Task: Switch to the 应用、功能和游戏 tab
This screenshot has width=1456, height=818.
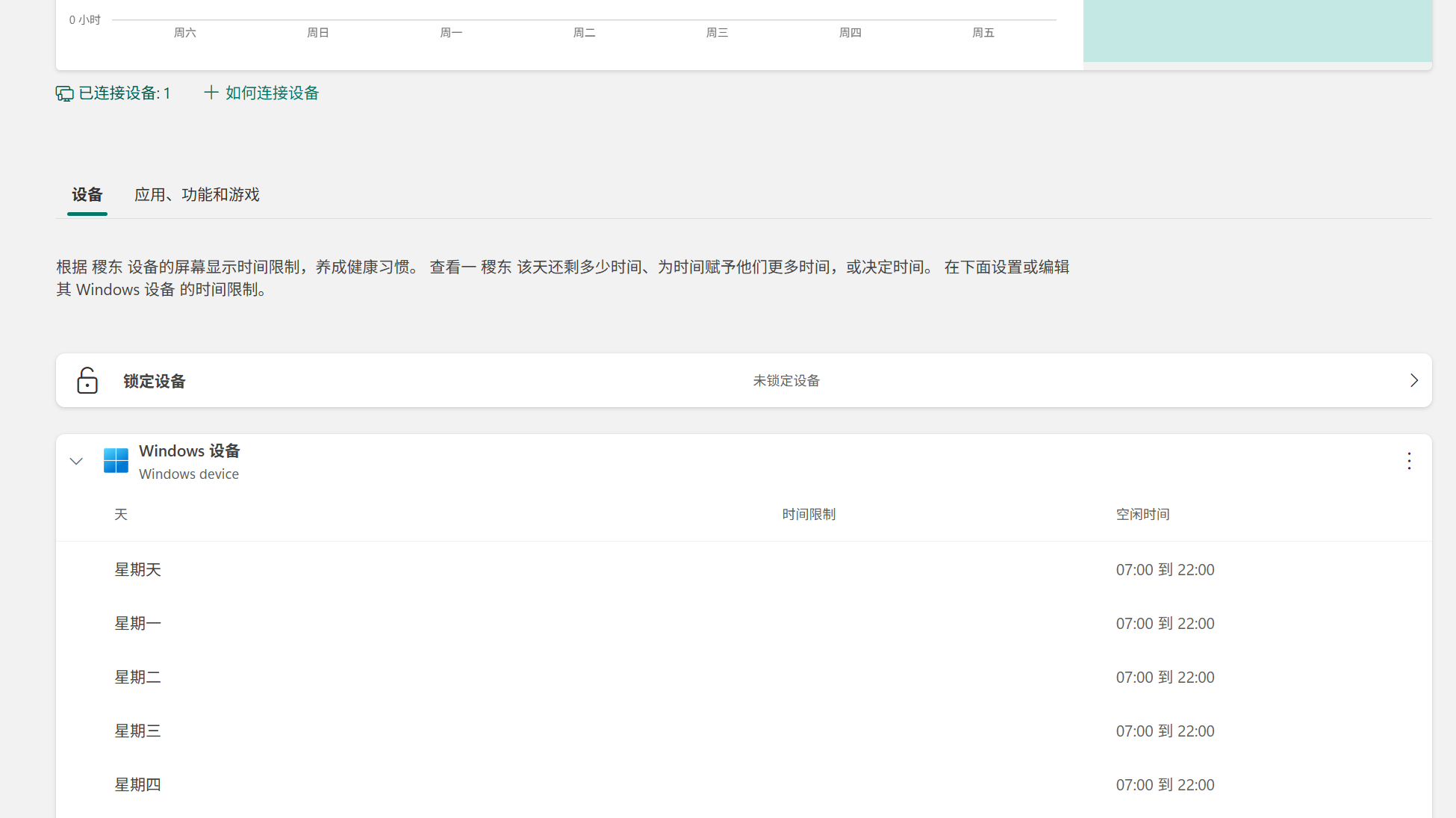Action: click(197, 195)
